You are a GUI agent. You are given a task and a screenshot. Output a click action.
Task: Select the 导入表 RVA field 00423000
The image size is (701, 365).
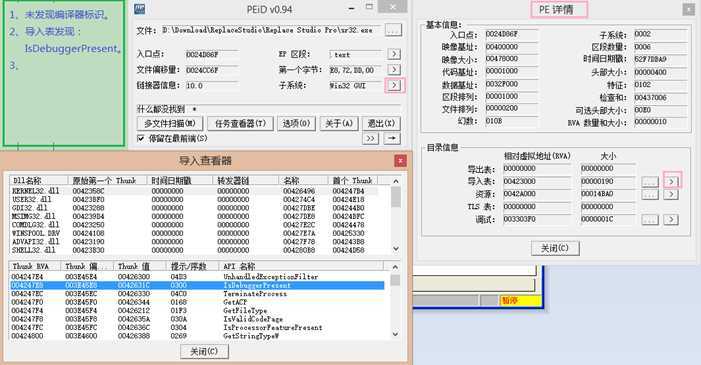click(x=537, y=182)
